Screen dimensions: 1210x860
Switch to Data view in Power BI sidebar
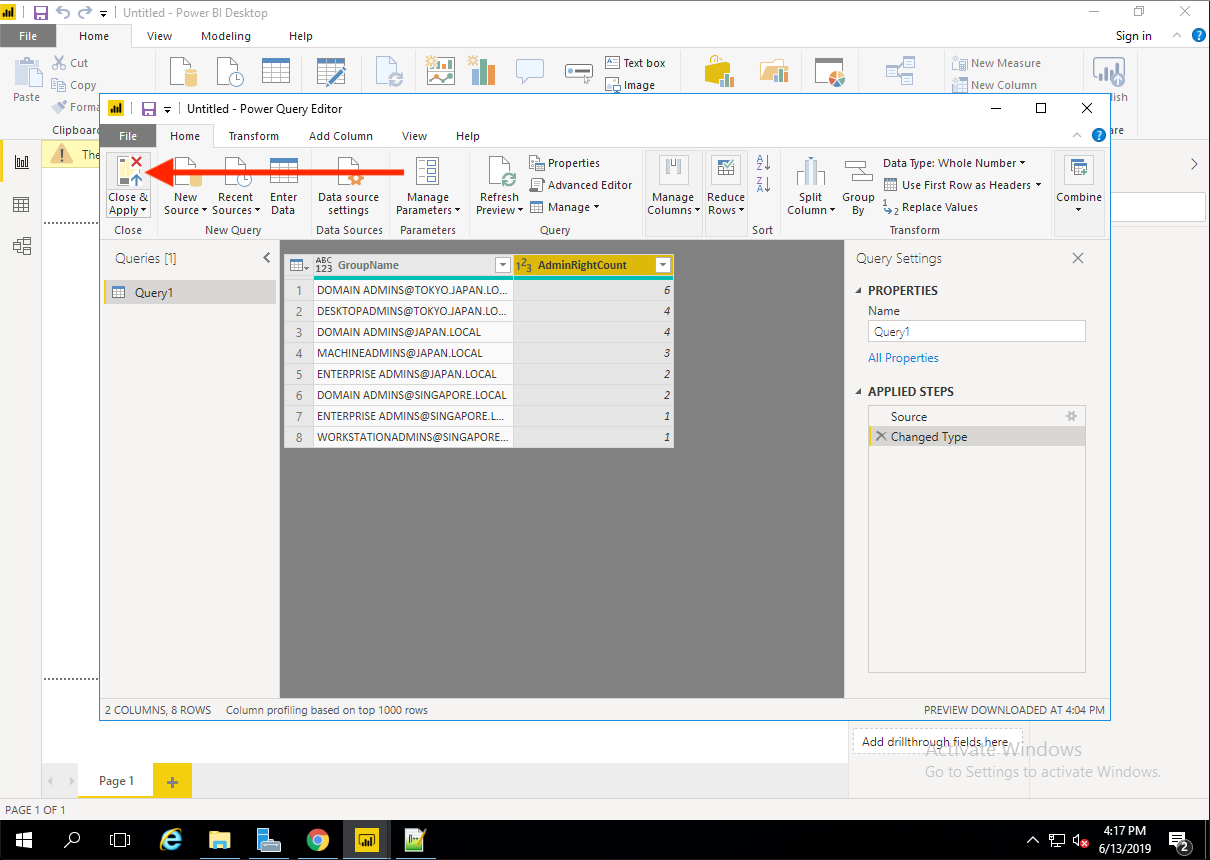click(x=21, y=205)
